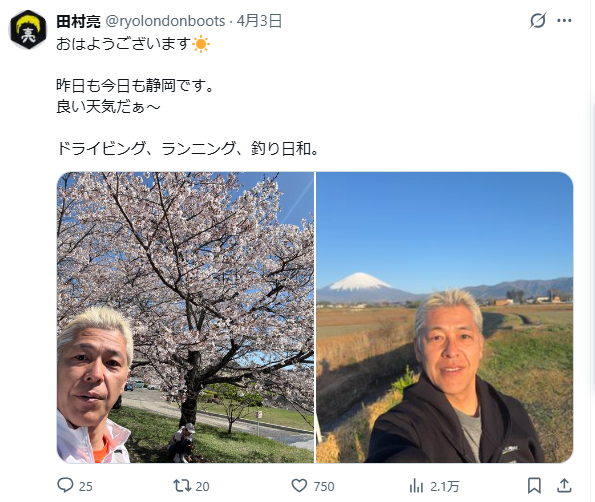This screenshot has width=595, height=502.
Task: Click the like count 750
Action: pos(324,486)
